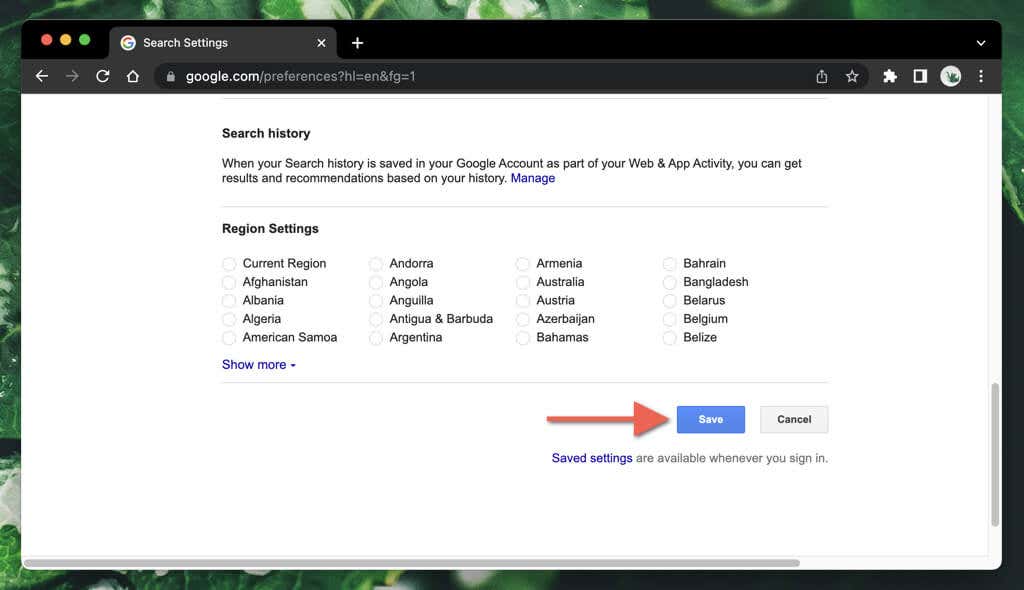This screenshot has height=590, width=1024.
Task: Expand Show more regions
Action: pos(258,365)
